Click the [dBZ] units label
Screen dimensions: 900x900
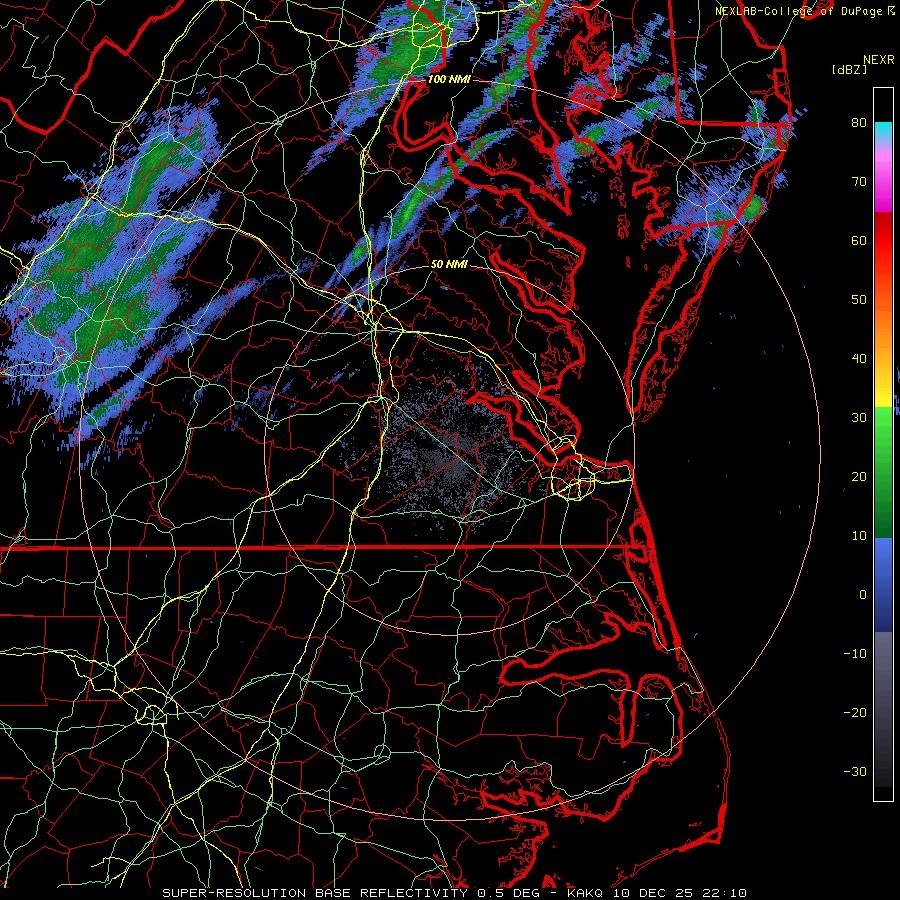[849, 69]
